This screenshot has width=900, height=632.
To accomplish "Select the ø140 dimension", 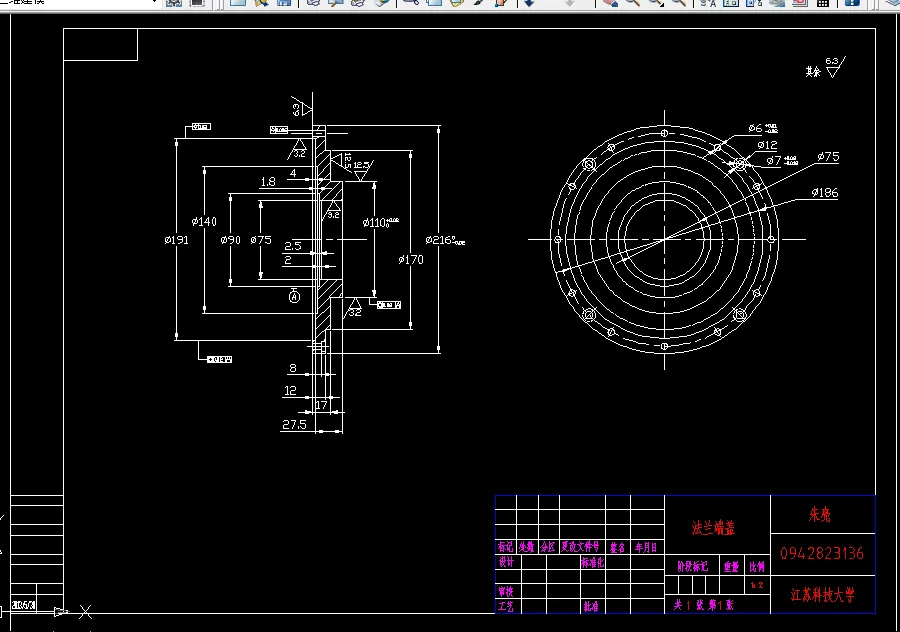I will (204, 222).
